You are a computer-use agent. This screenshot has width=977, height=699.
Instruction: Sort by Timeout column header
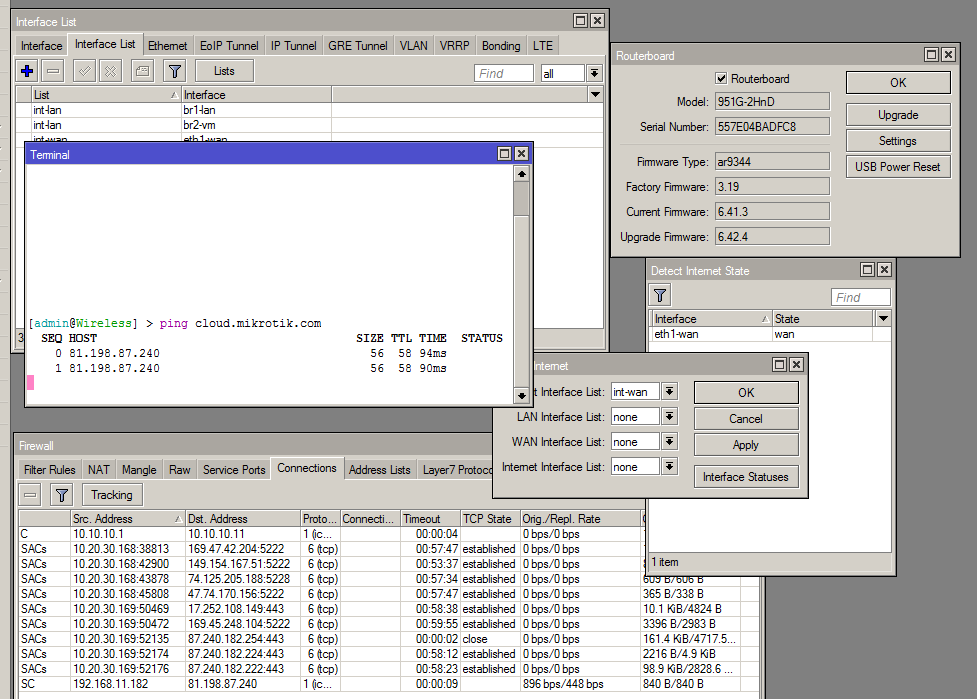[430, 518]
